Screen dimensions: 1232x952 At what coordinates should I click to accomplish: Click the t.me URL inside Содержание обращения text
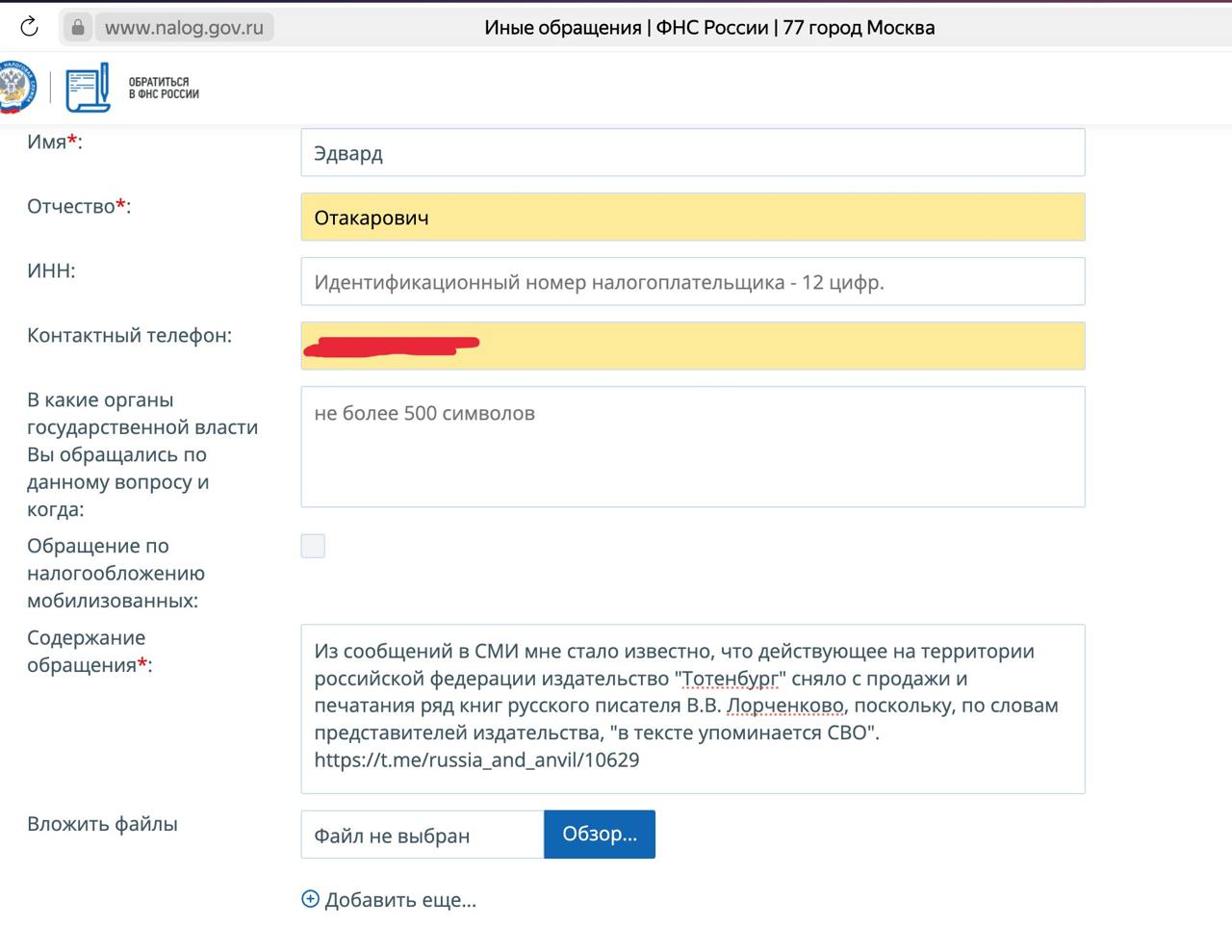pos(476,759)
